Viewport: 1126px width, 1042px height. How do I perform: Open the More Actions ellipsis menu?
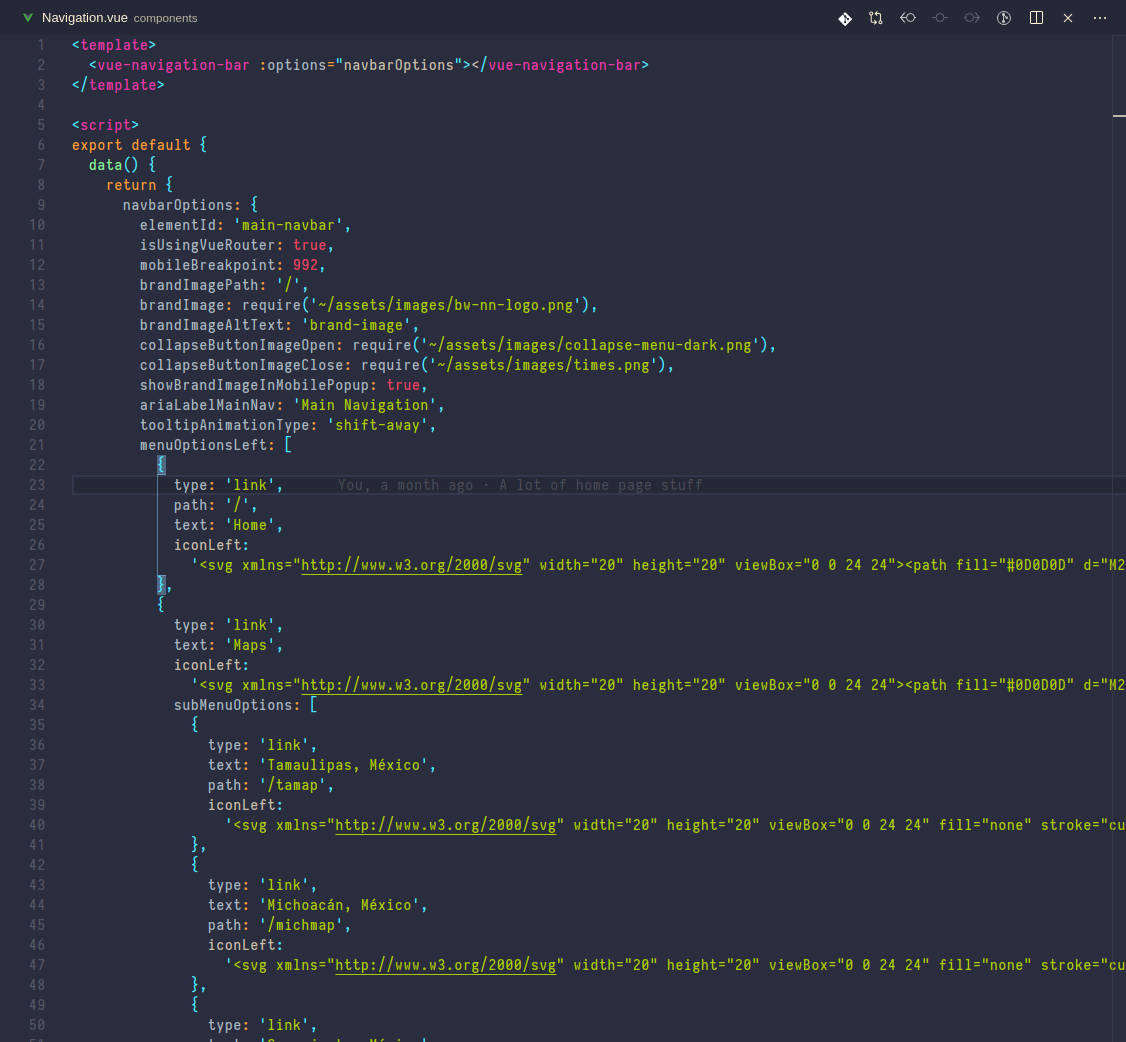pos(1099,18)
